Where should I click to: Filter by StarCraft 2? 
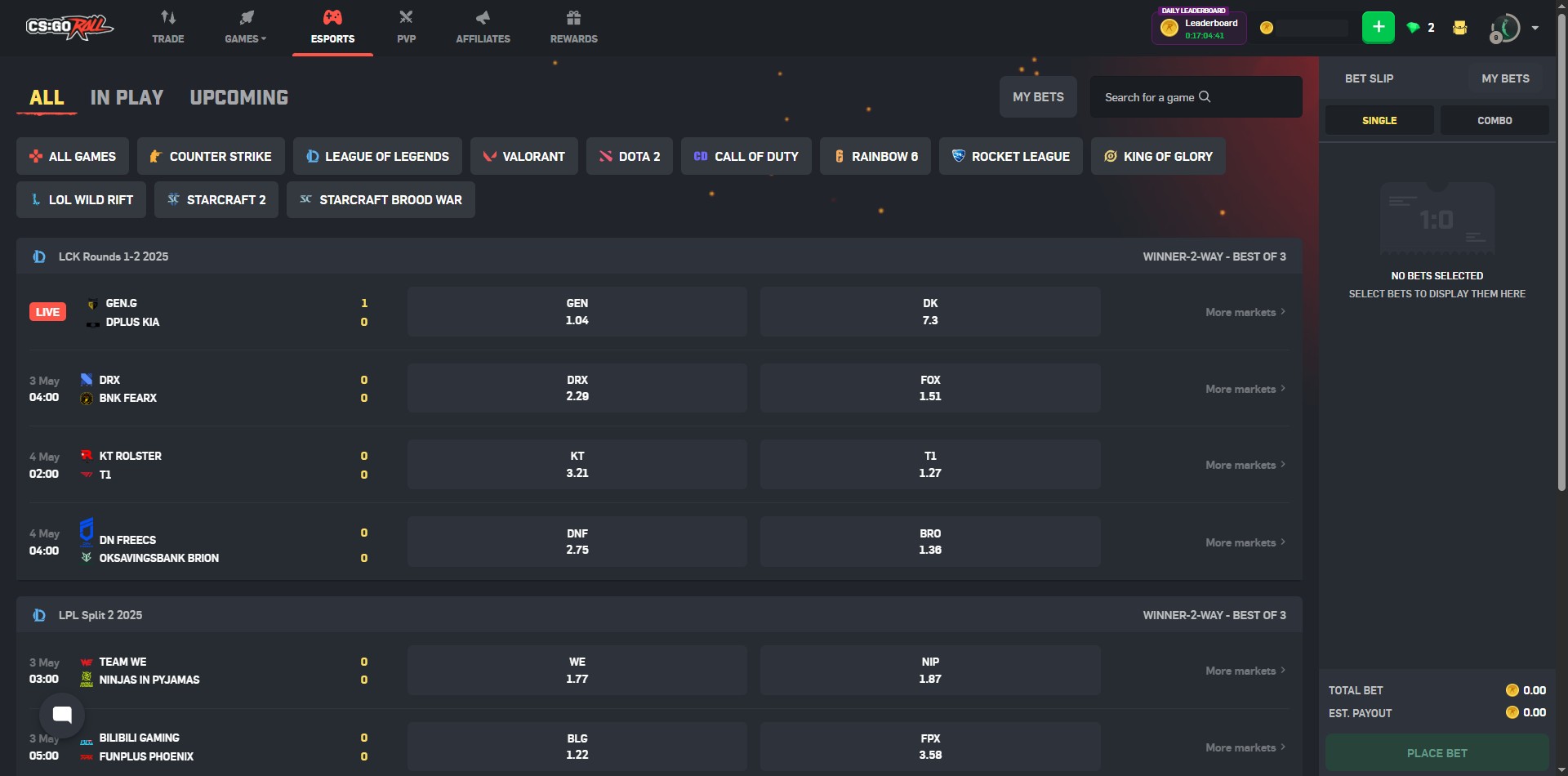tap(216, 199)
